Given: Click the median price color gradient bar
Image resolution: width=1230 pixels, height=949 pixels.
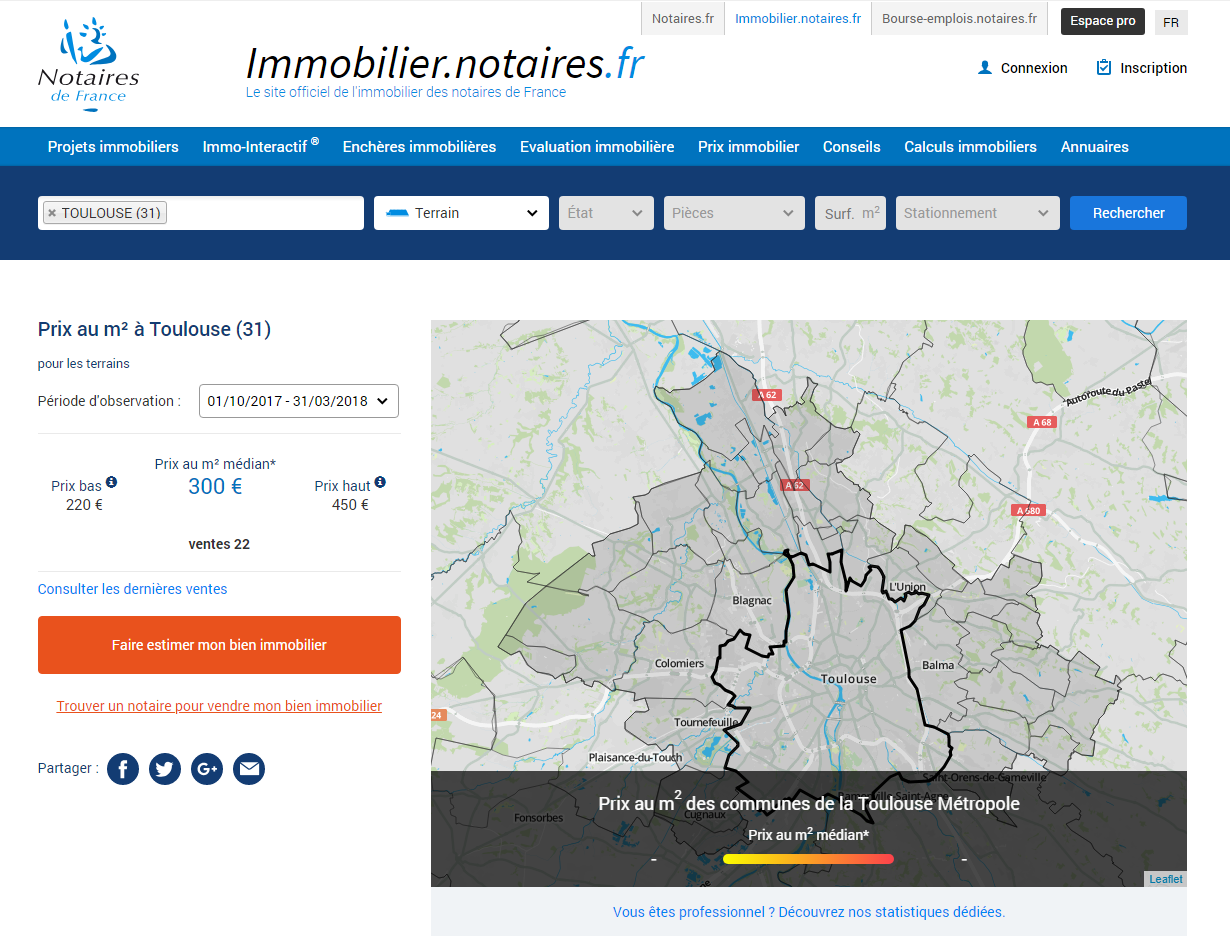Looking at the screenshot, I should 808,859.
